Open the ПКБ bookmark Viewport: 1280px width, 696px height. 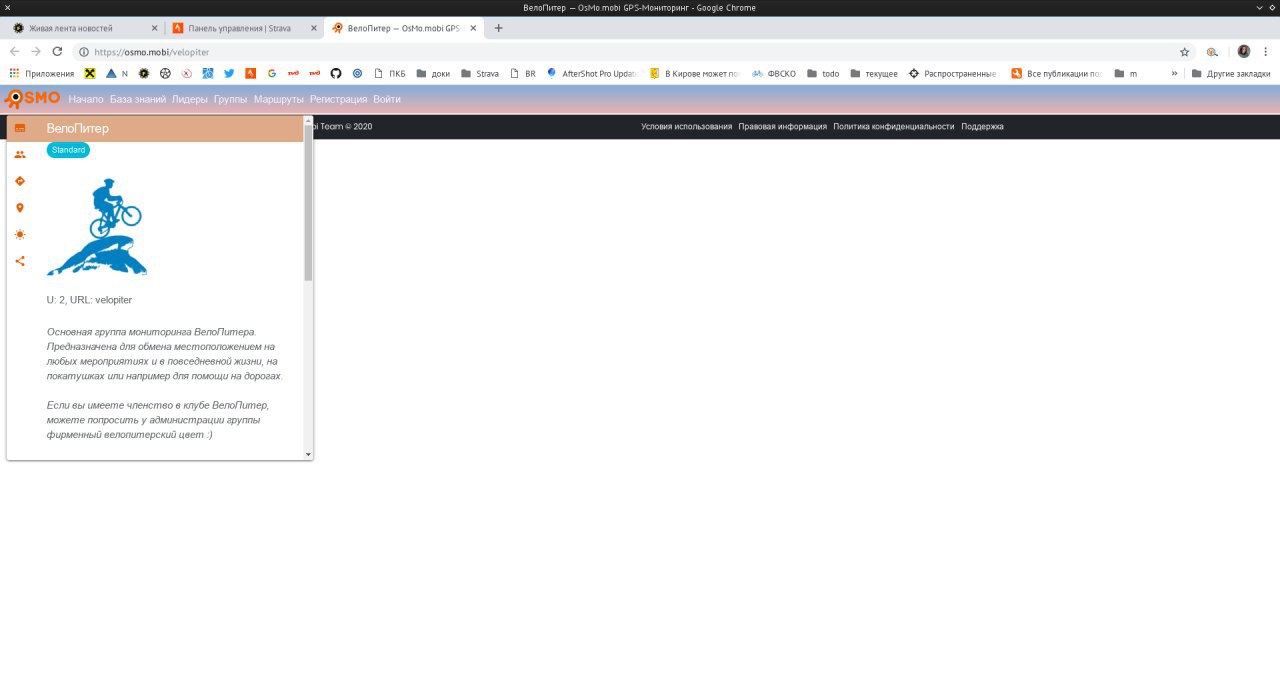coord(390,73)
